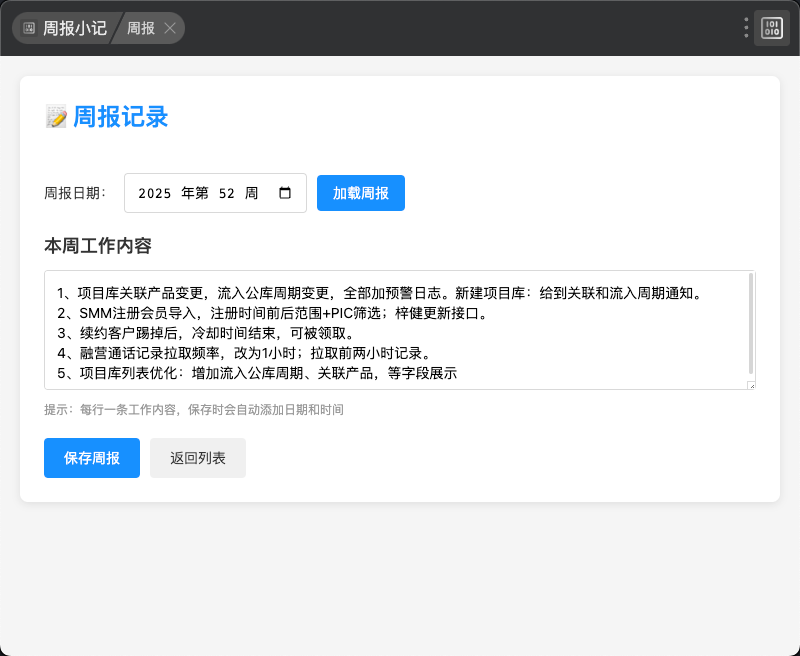Viewport: 800px width, 656px height.
Task: Click the 周报小记 app icon in tab
Action: coord(29,28)
